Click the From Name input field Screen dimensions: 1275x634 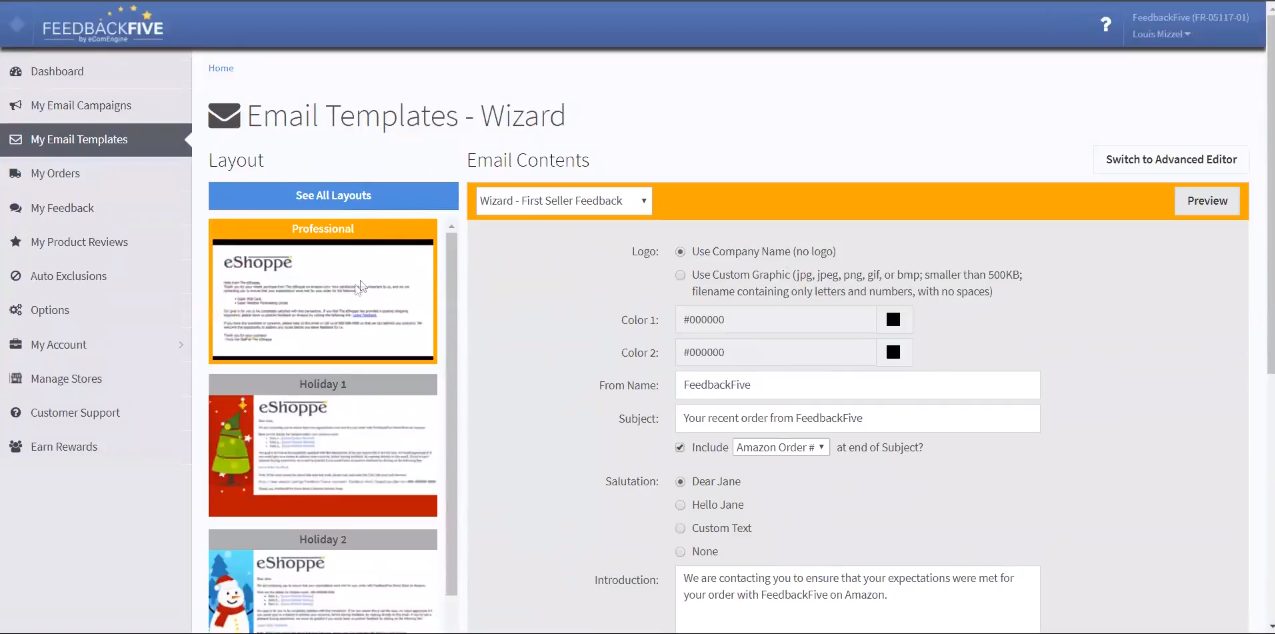(x=858, y=385)
